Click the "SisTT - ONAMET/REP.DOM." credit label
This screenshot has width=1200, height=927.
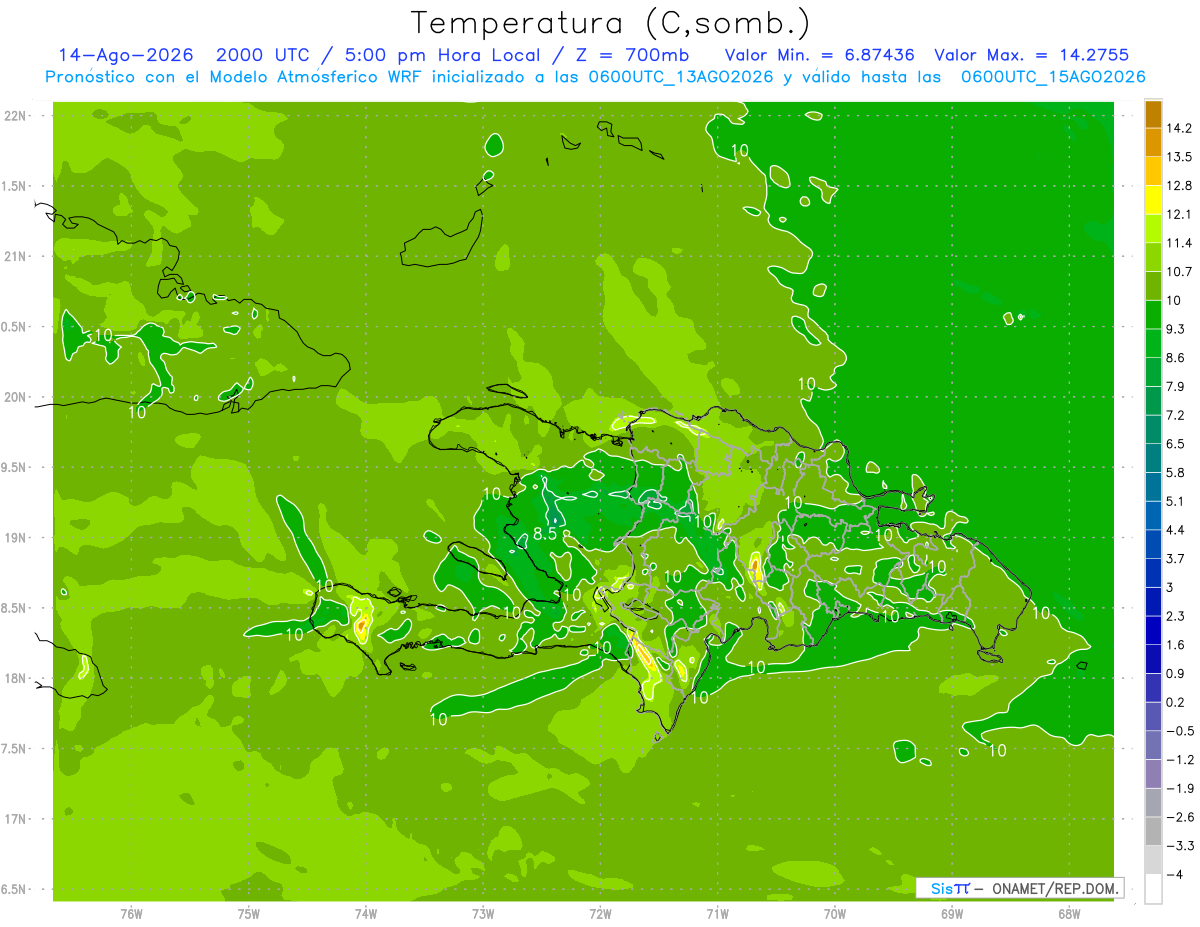[x=1022, y=888]
